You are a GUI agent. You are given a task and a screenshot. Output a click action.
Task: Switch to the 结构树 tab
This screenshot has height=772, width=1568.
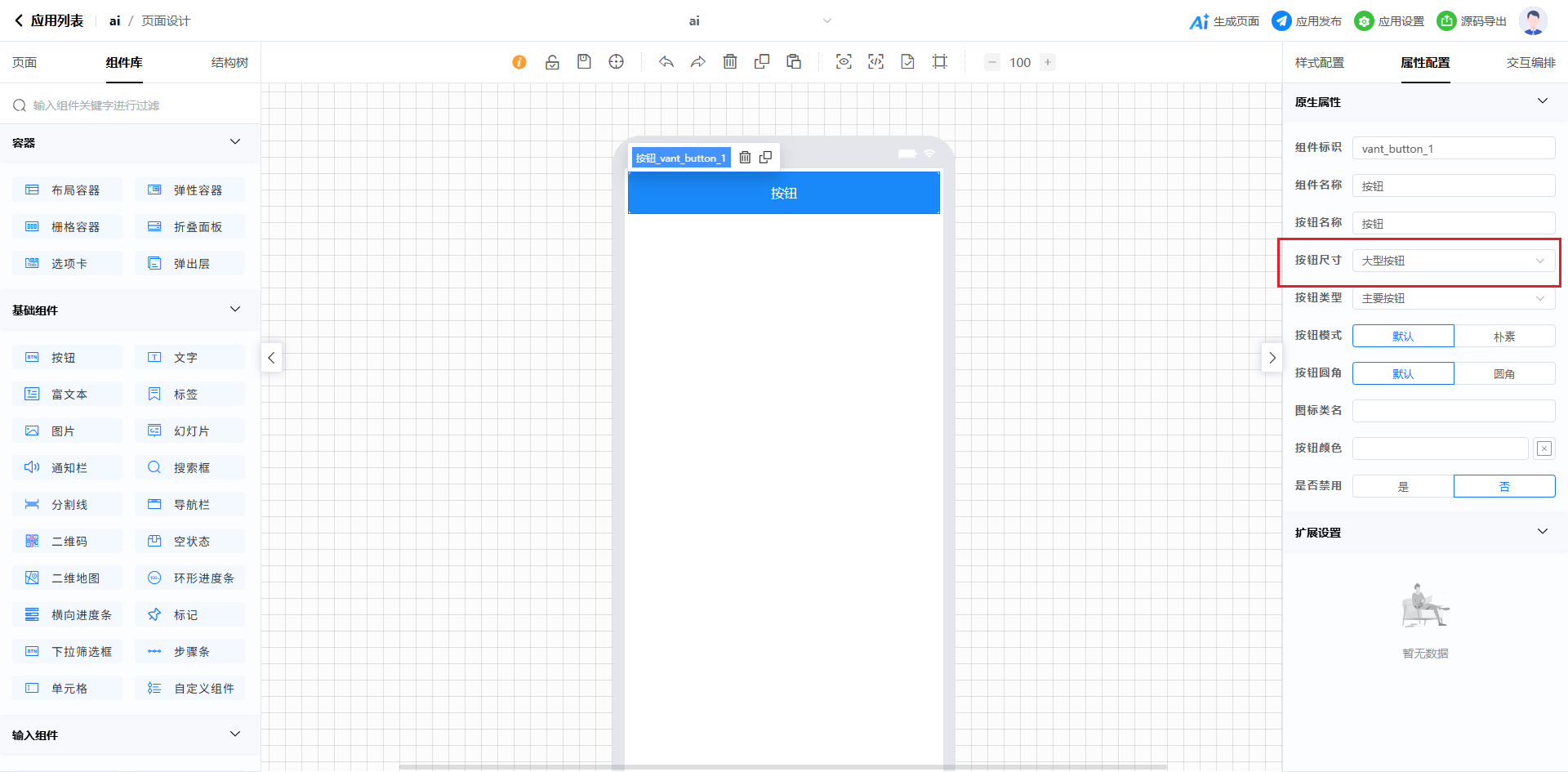(229, 63)
